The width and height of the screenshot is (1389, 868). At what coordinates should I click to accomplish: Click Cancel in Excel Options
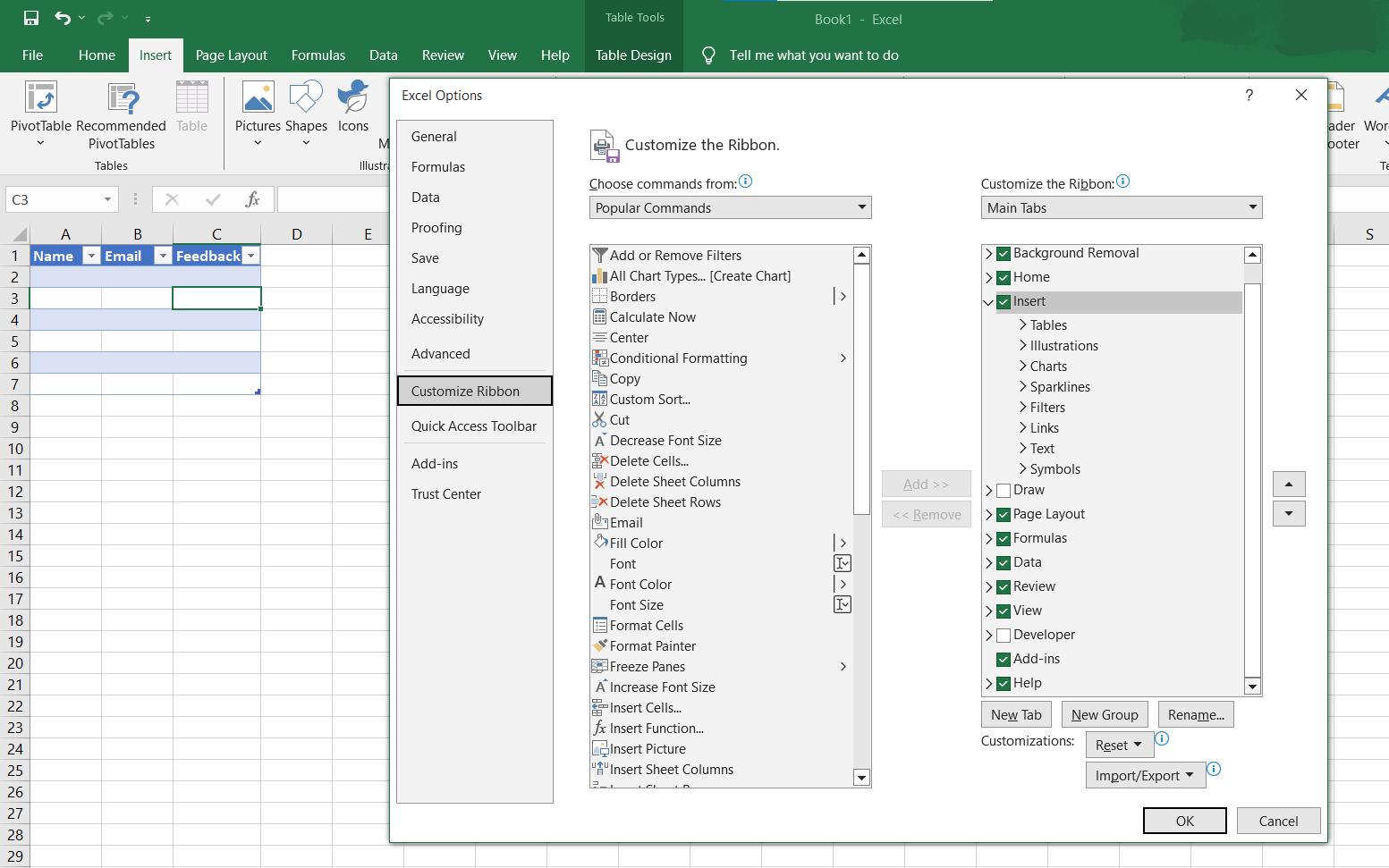(x=1278, y=821)
